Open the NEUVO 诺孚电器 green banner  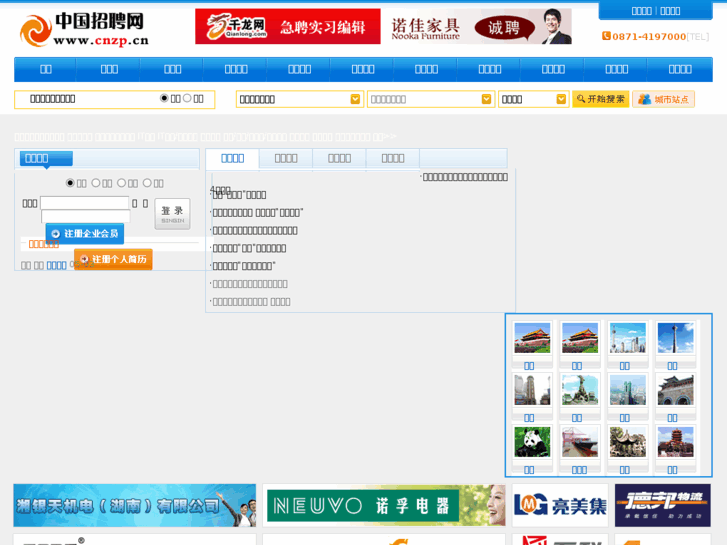pos(384,505)
